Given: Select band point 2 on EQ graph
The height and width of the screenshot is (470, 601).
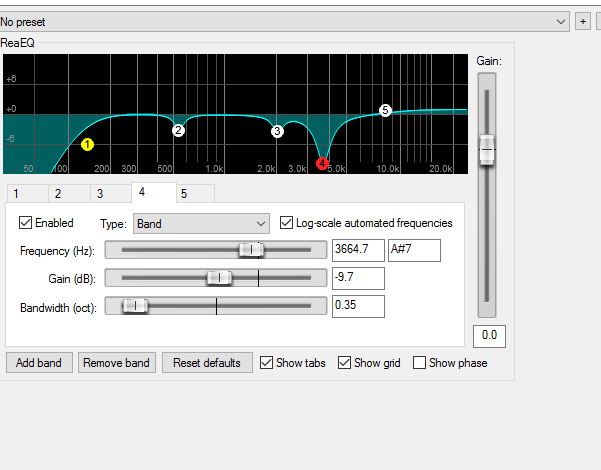Looking at the screenshot, I should tap(178, 130).
